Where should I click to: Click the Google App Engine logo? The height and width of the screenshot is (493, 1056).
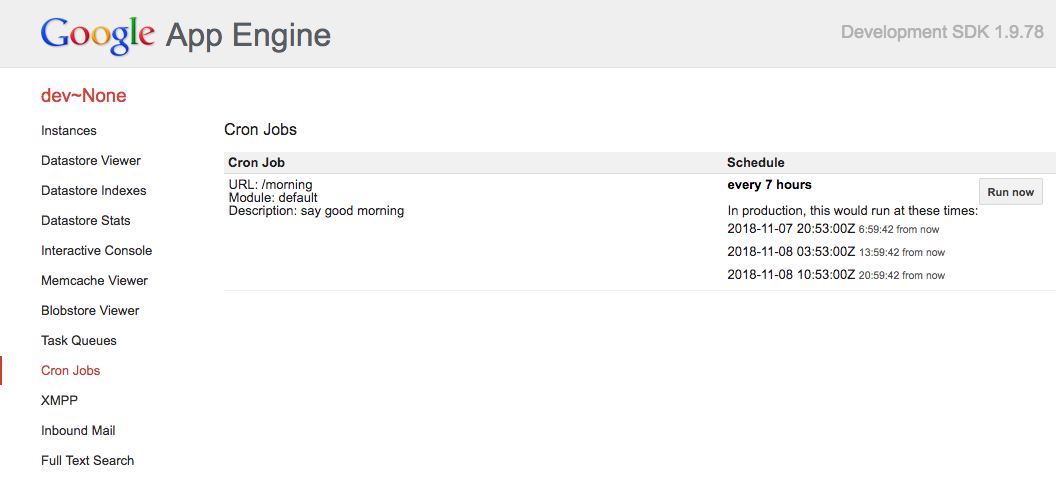(185, 34)
